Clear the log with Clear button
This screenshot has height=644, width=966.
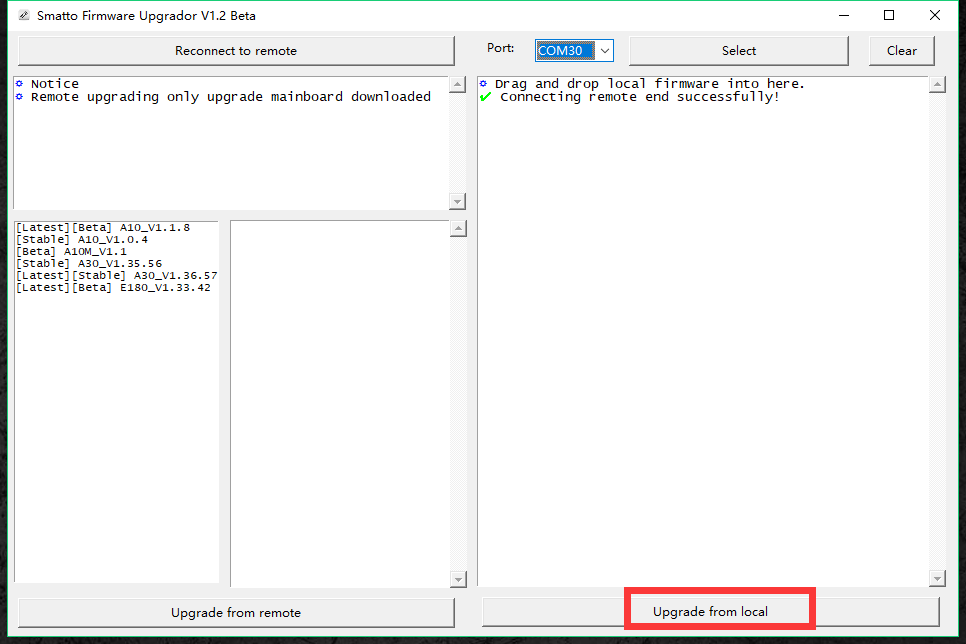click(901, 51)
